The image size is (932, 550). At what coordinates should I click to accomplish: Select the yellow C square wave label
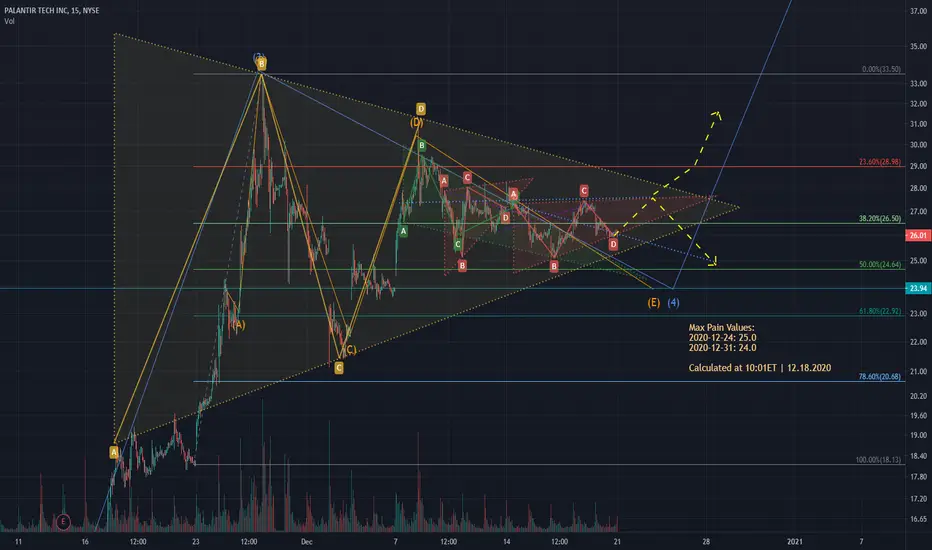click(x=339, y=368)
